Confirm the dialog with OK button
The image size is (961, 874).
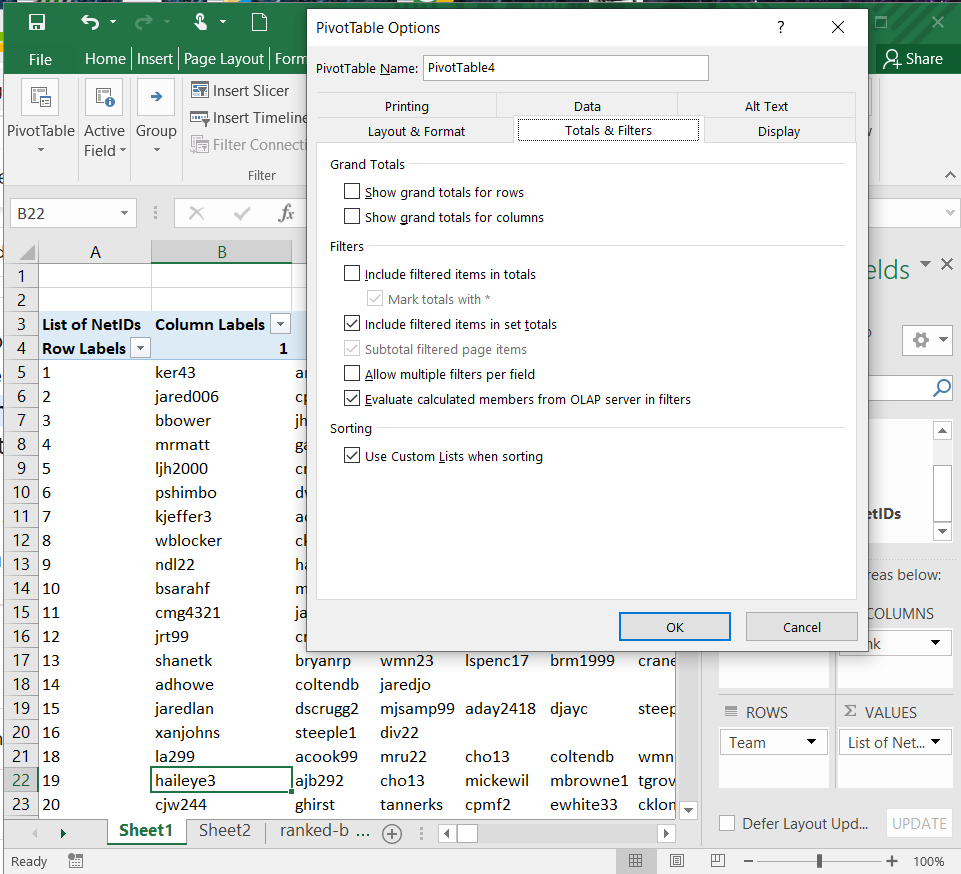tap(675, 627)
